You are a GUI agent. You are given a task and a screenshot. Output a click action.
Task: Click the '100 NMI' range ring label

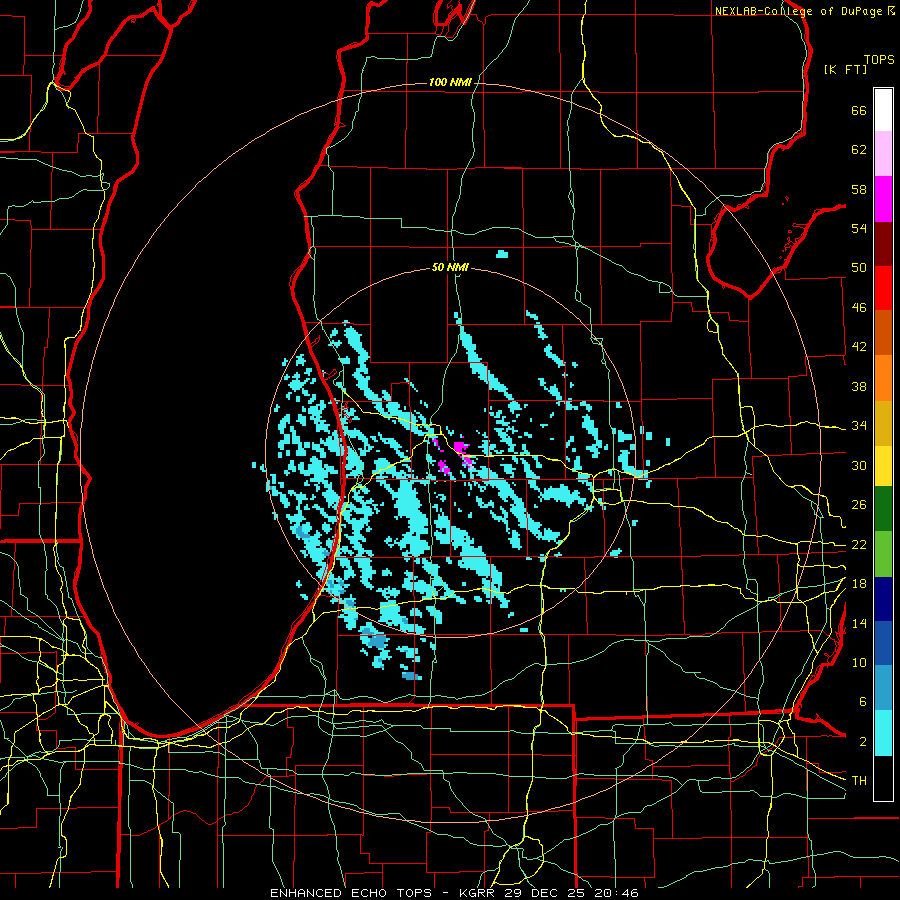click(450, 83)
